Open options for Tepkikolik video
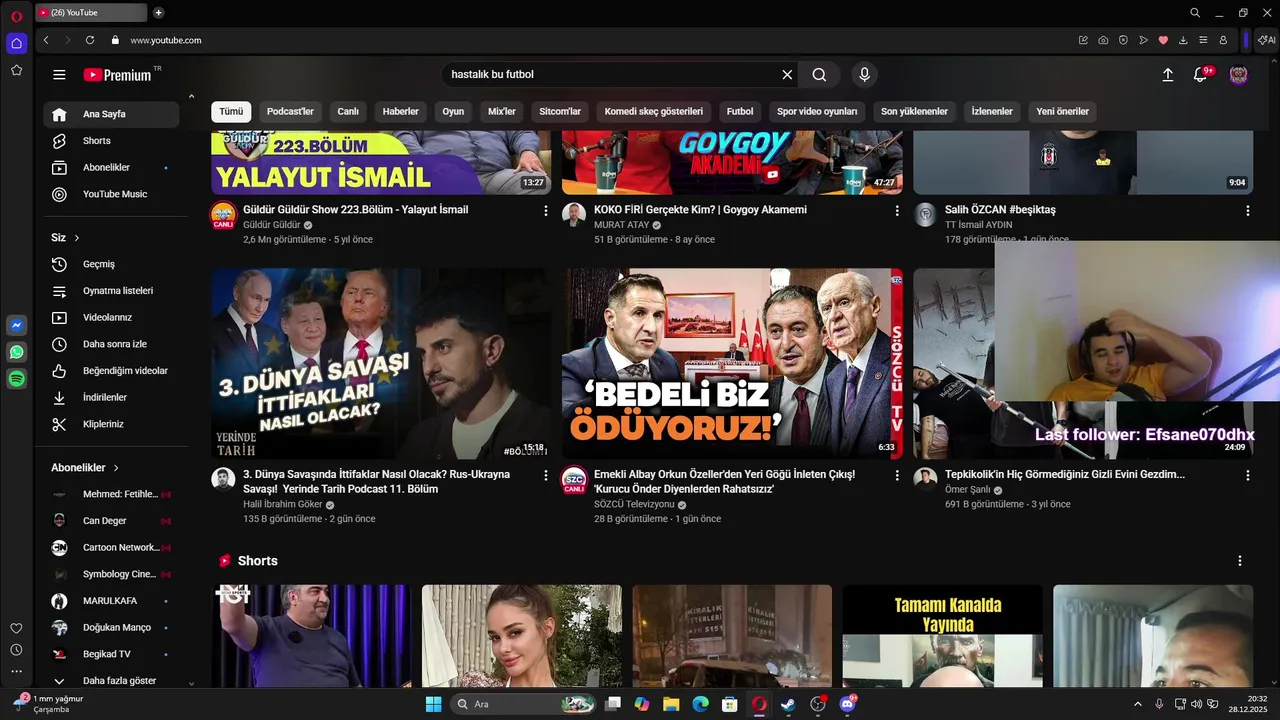Image resolution: width=1280 pixels, height=720 pixels. (x=1247, y=475)
